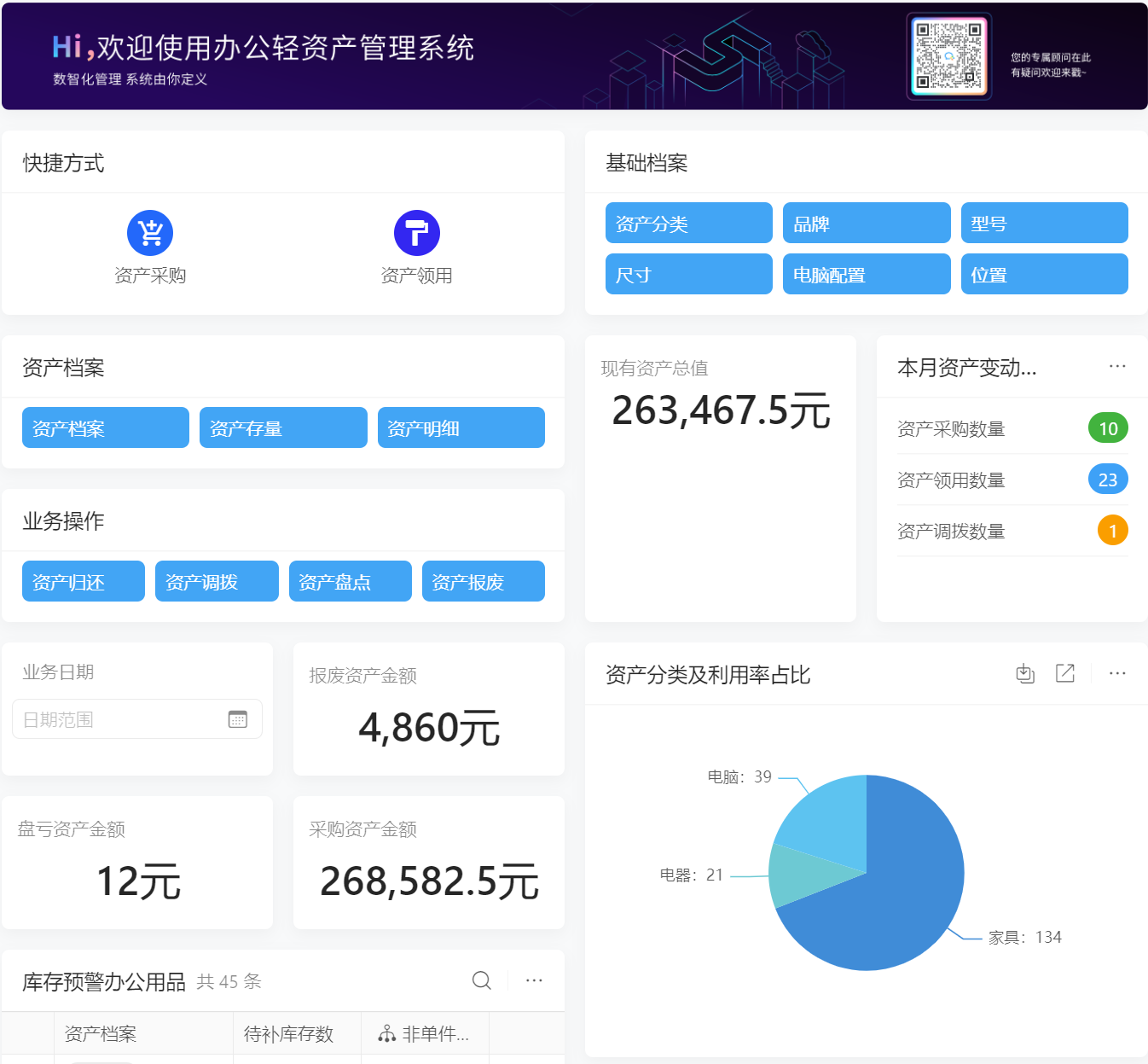Open 资产明细 in 资产档案 section

(461, 427)
